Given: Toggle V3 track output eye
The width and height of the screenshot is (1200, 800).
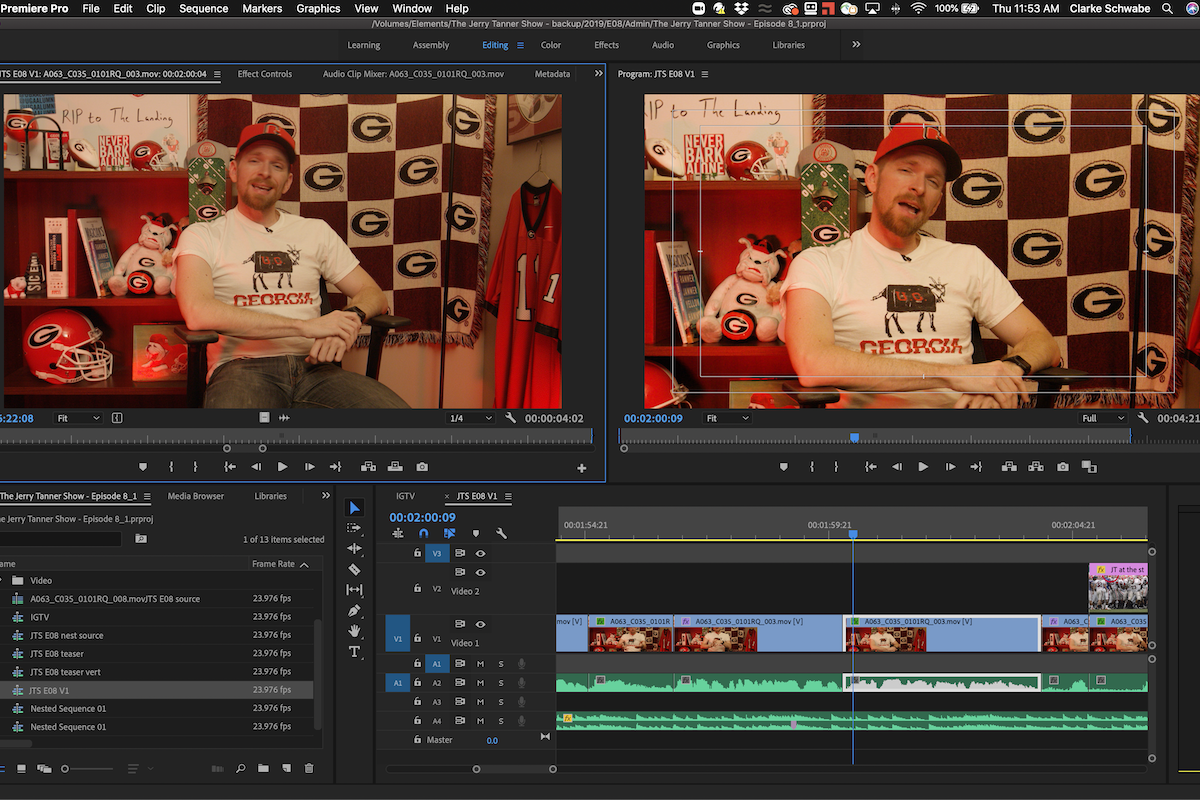Looking at the screenshot, I should (480, 553).
